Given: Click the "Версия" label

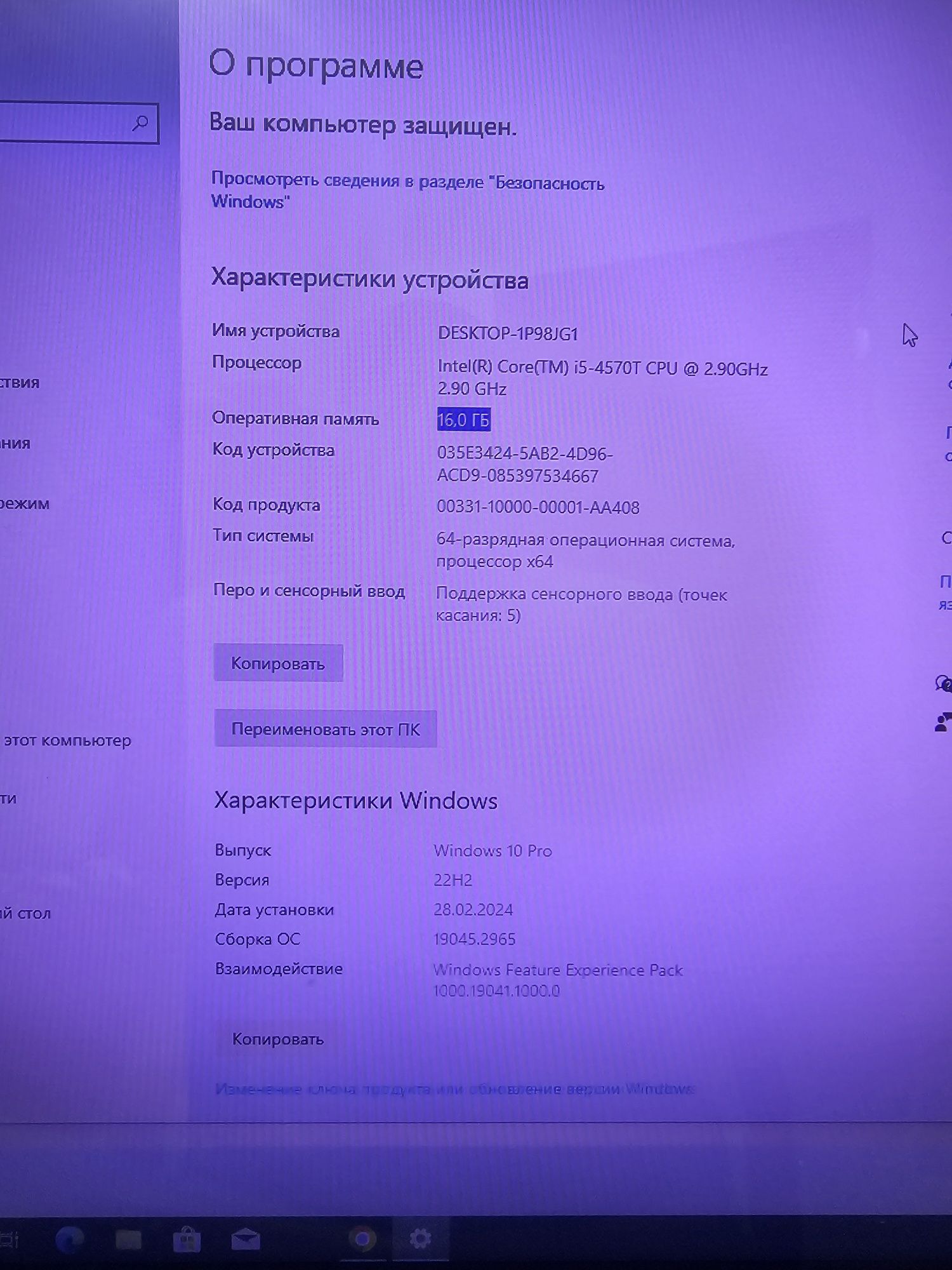Looking at the screenshot, I should (x=242, y=880).
